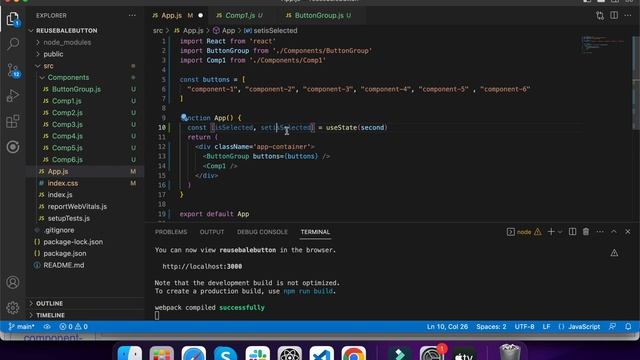640x360 pixels.
Task: Change the UTF-8 encoding setting
Action: click(x=524, y=327)
